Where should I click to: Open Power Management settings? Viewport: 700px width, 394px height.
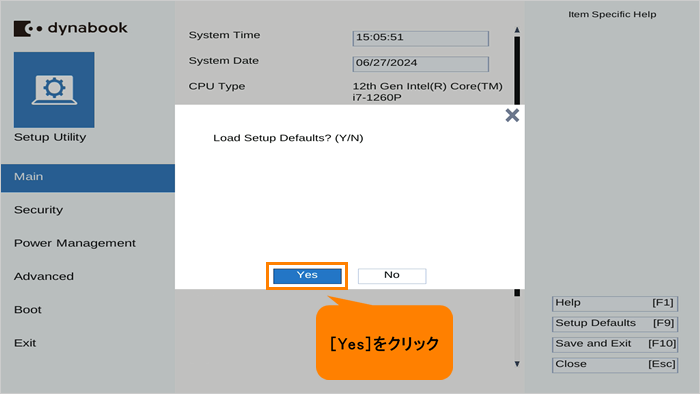75,243
